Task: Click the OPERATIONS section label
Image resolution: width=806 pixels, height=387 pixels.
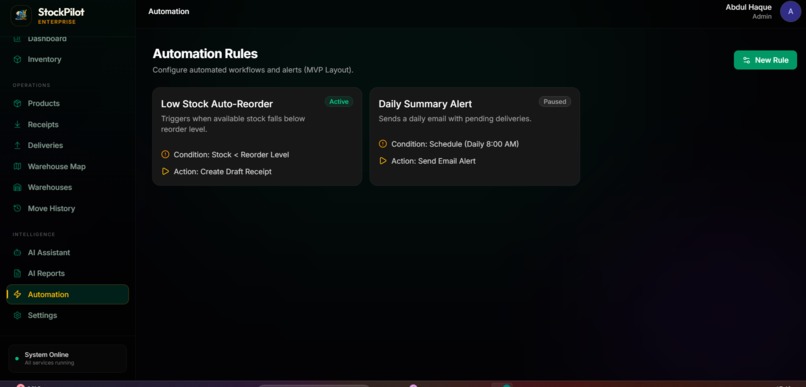Action: pos(31,85)
